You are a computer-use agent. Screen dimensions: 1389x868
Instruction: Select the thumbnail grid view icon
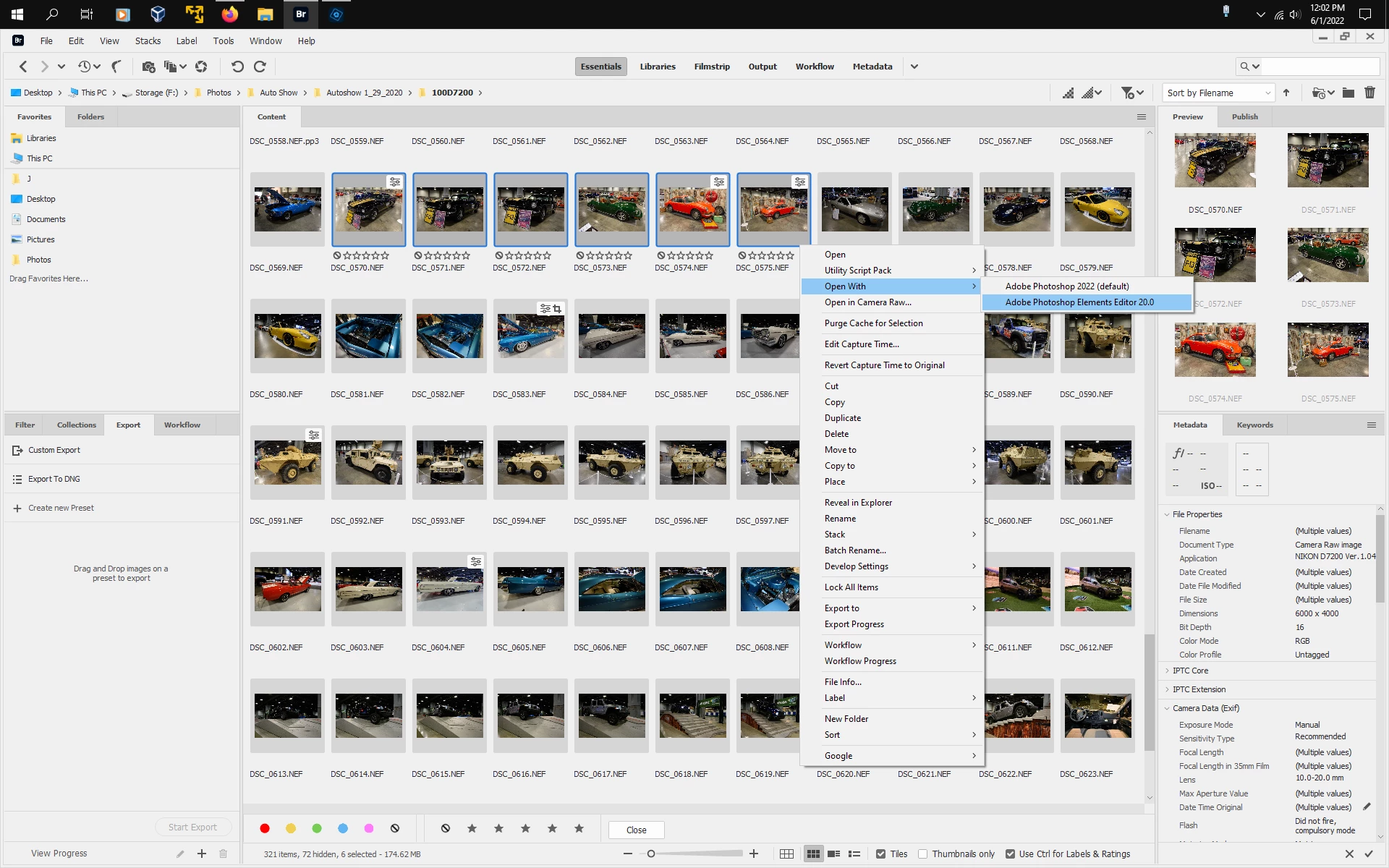pyautogui.click(x=813, y=854)
